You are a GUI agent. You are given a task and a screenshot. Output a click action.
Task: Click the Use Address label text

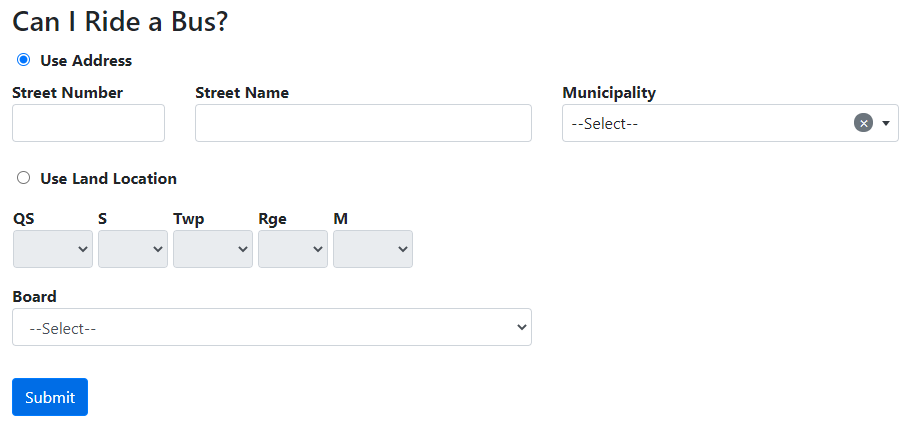[x=86, y=61]
